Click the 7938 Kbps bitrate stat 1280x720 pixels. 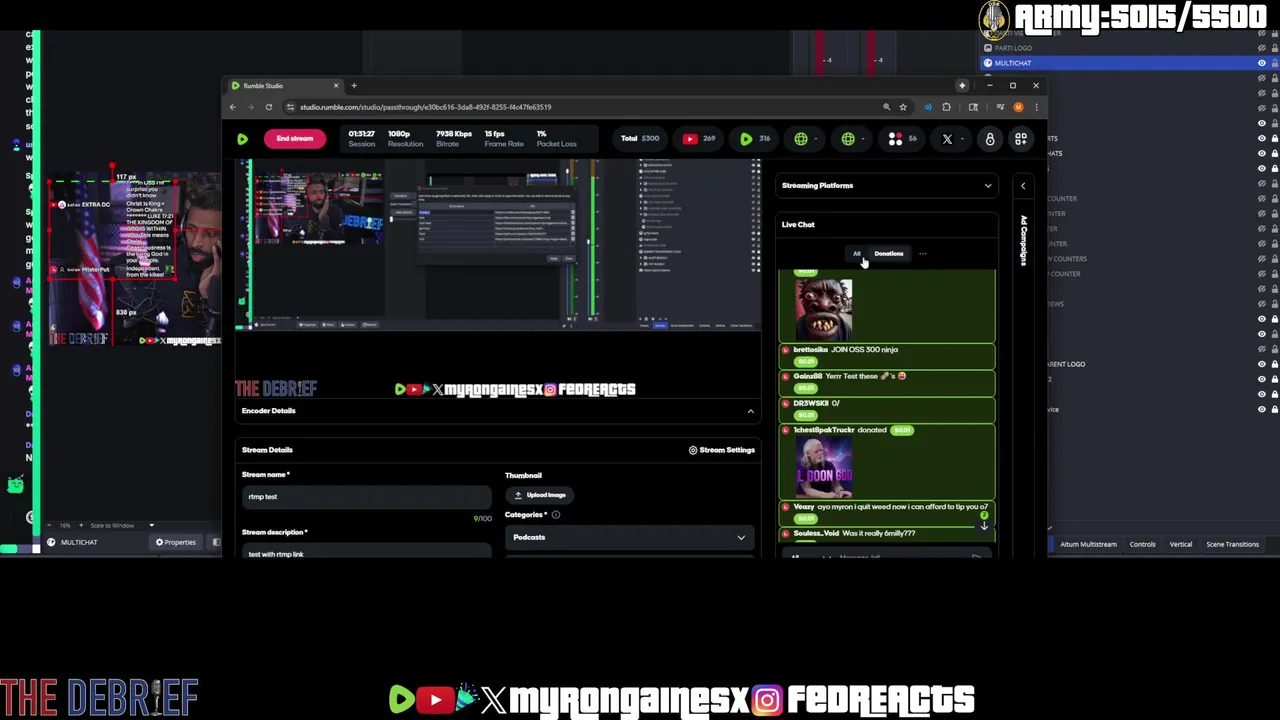click(x=453, y=139)
